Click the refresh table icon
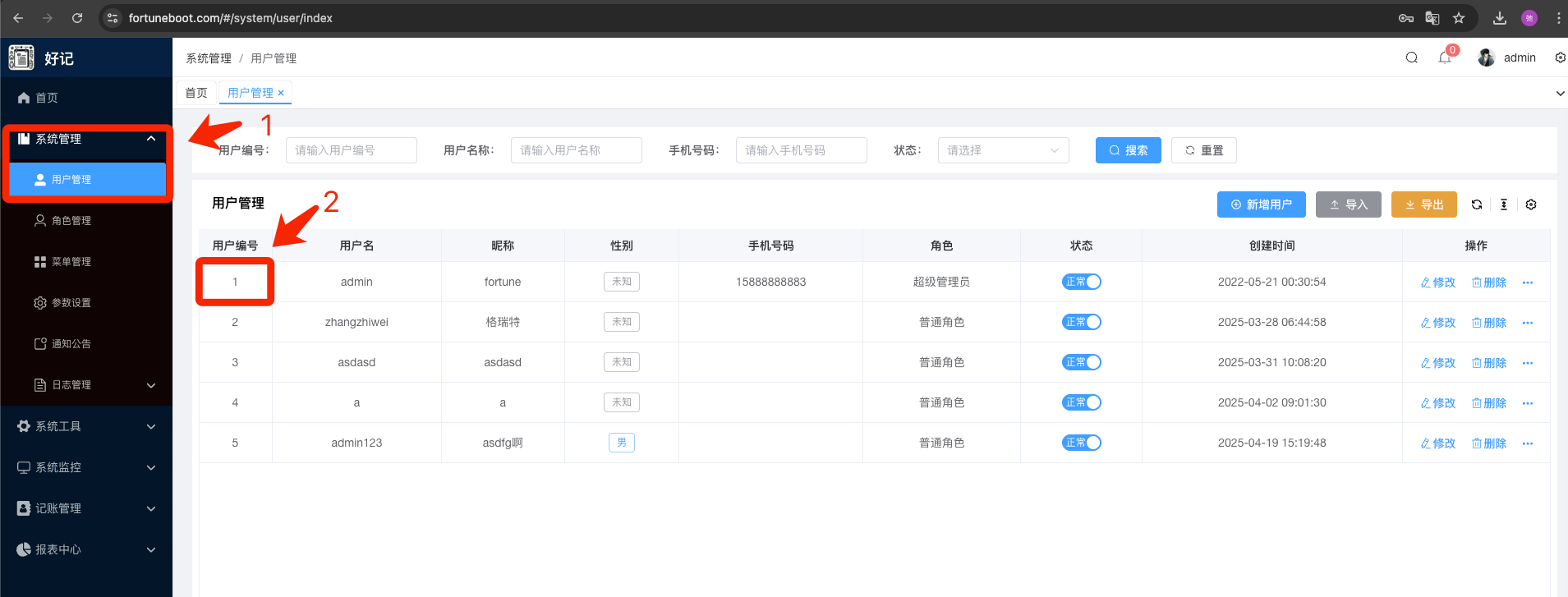This screenshot has height=597, width=1568. 1476,204
